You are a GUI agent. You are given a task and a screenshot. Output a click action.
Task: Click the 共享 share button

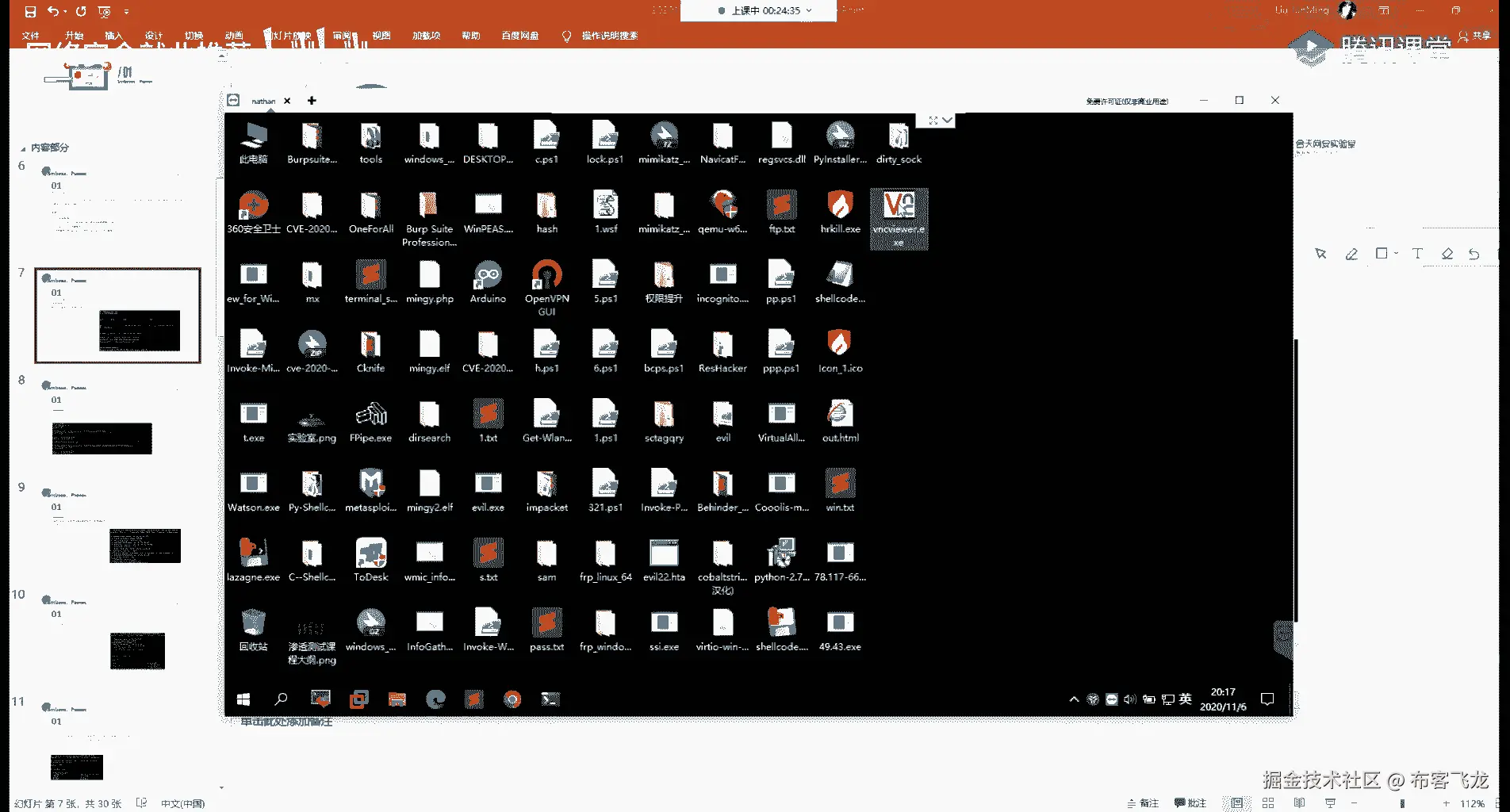(1475, 36)
